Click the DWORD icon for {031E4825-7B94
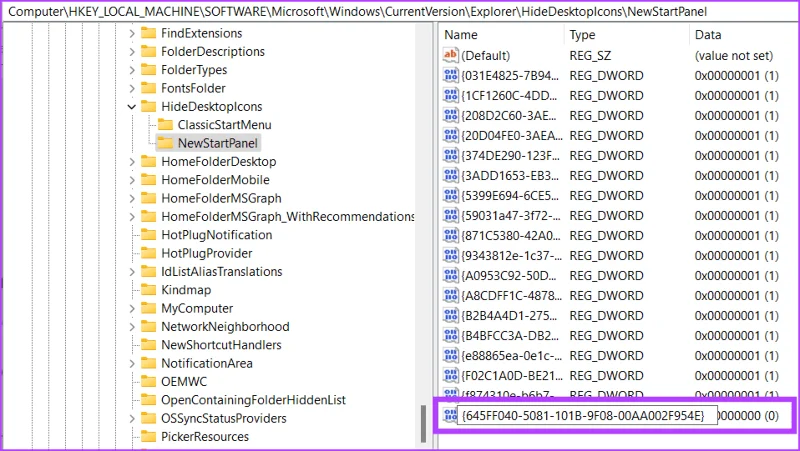The height and width of the screenshot is (451, 800). tap(451, 76)
